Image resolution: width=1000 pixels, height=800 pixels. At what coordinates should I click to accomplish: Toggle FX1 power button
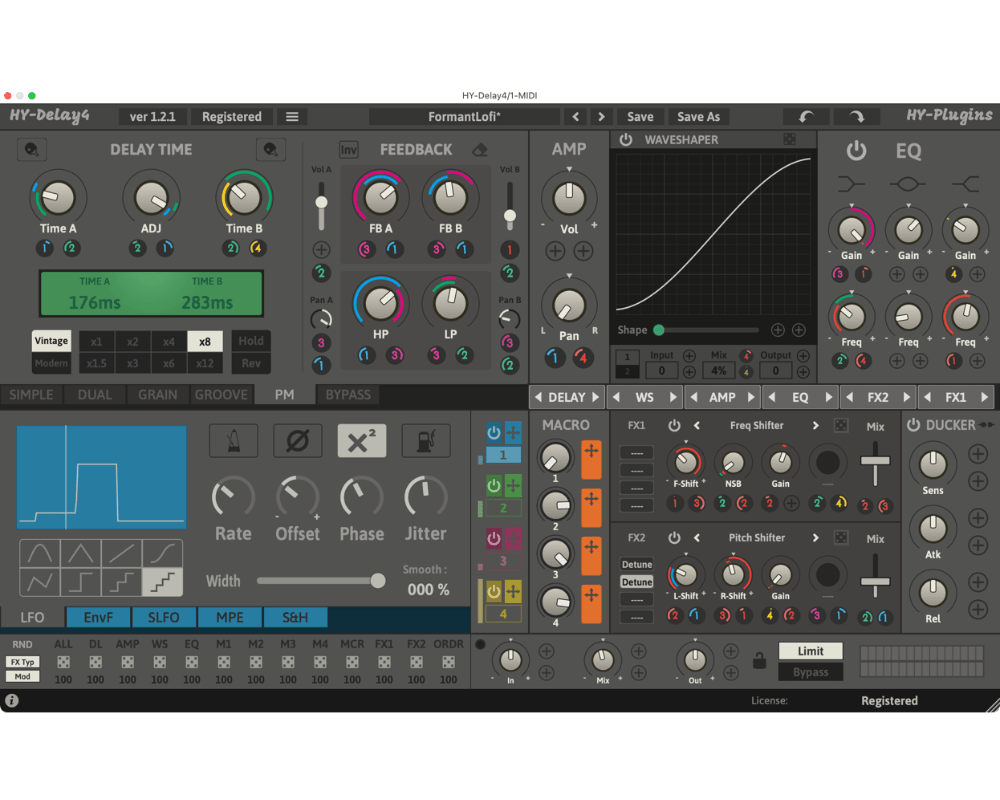(674, 426)
